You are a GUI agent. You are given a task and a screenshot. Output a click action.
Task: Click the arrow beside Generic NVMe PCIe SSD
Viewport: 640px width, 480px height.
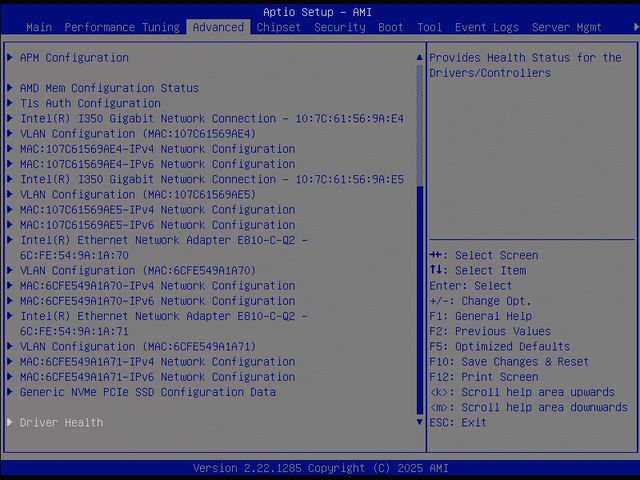click(10, 391)
